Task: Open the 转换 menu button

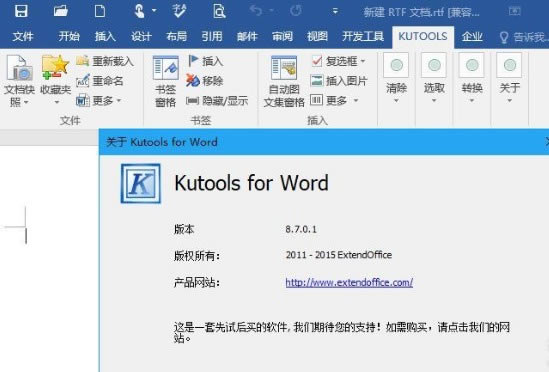Action: 472,78
